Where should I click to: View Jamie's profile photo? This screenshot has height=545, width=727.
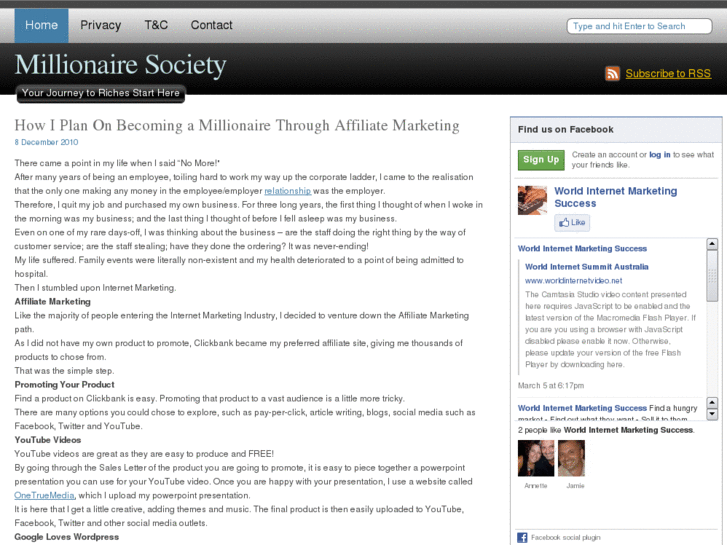click(571, 458)
